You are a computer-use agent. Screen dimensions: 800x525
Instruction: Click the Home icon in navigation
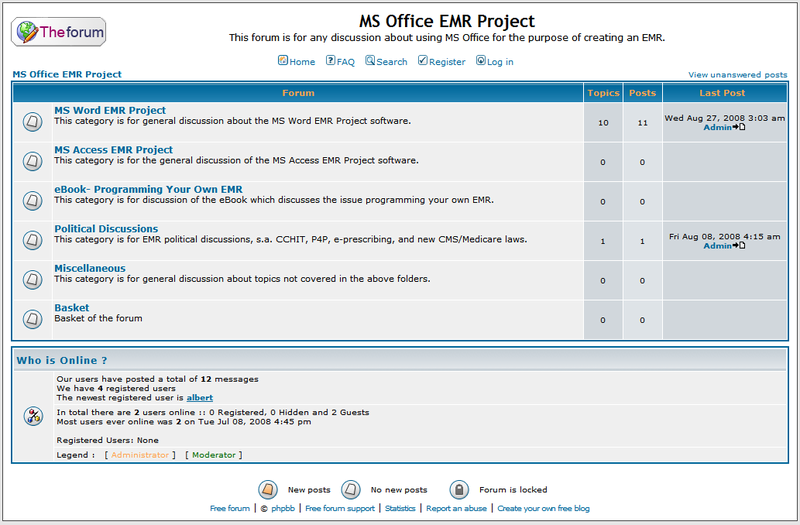[283, 60]
